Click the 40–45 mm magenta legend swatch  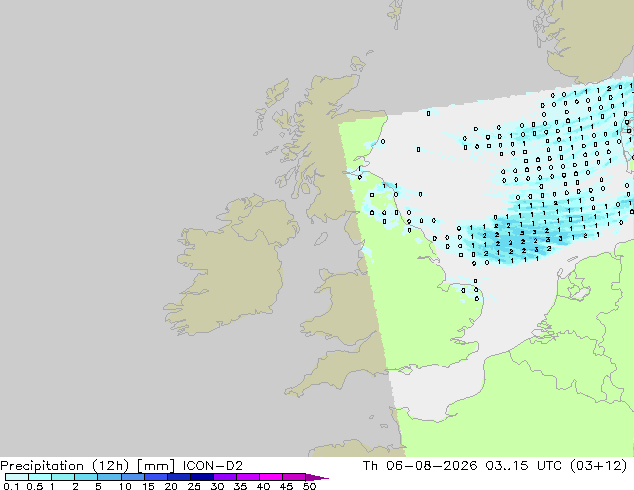271,477
